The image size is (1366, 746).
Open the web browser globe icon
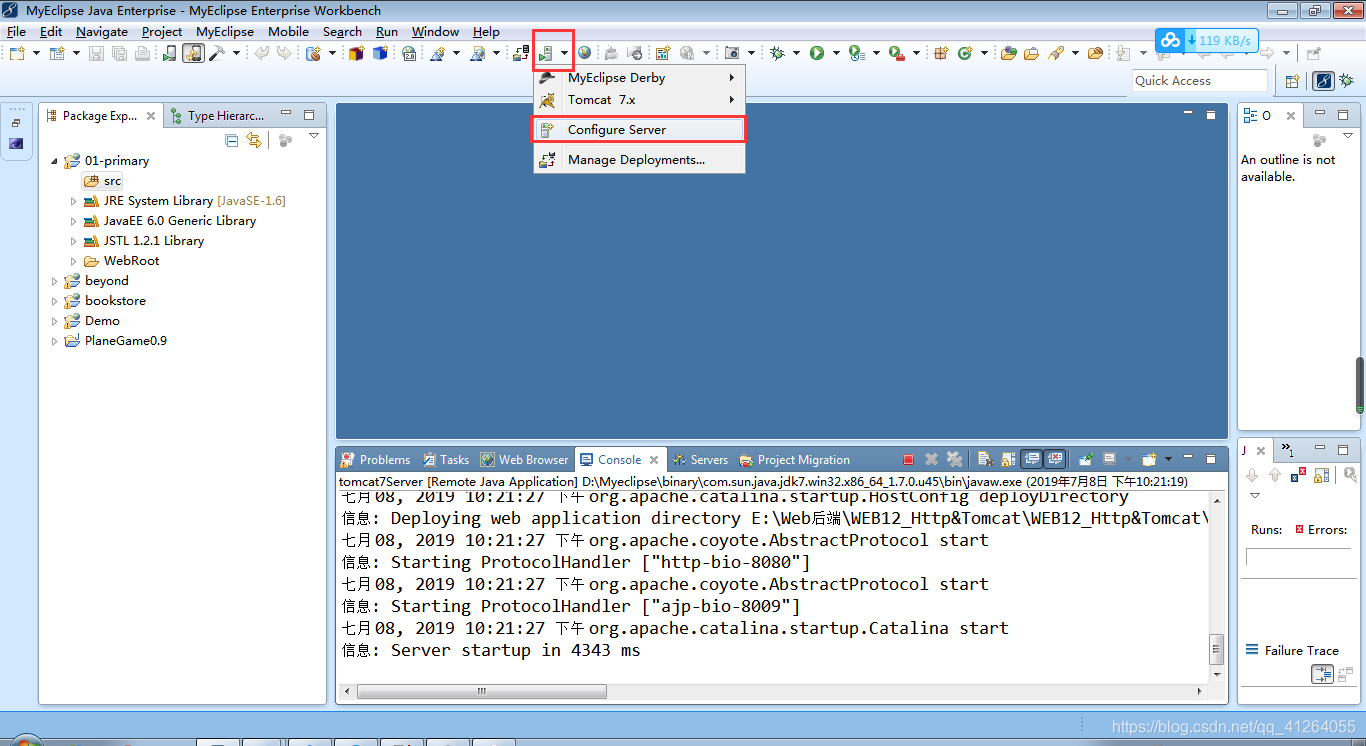point(584,53)
